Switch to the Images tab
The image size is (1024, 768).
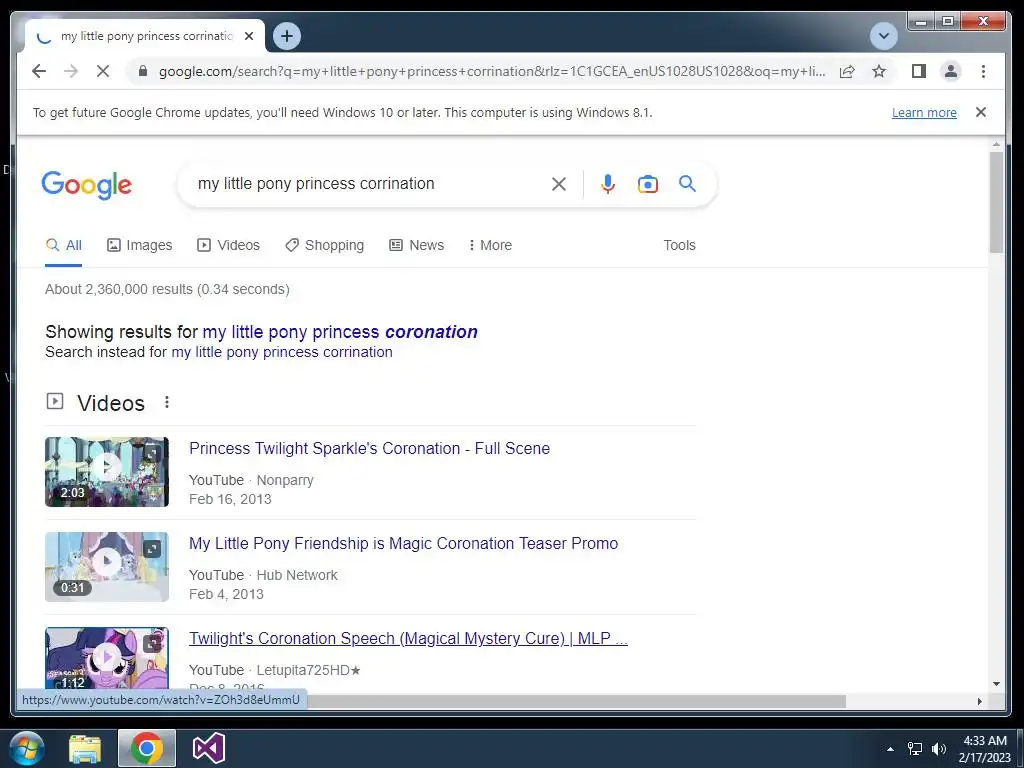(140, 246)
